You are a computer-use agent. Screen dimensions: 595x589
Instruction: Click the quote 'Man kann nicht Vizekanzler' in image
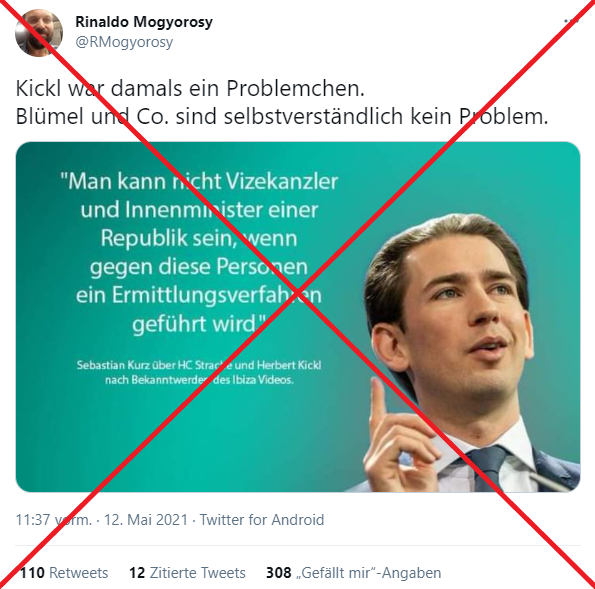(x=199, y=181)
